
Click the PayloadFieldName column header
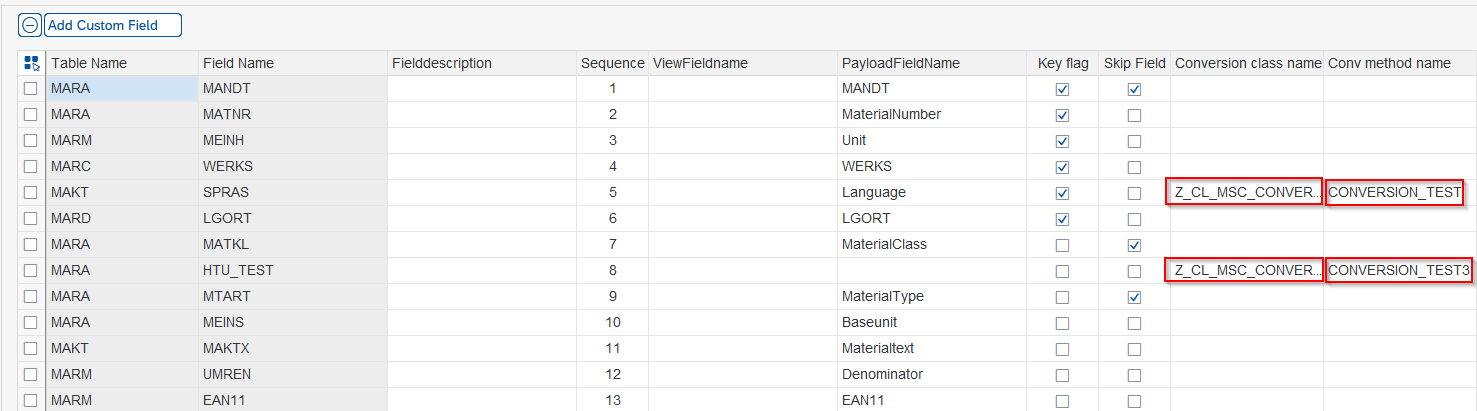932,63
